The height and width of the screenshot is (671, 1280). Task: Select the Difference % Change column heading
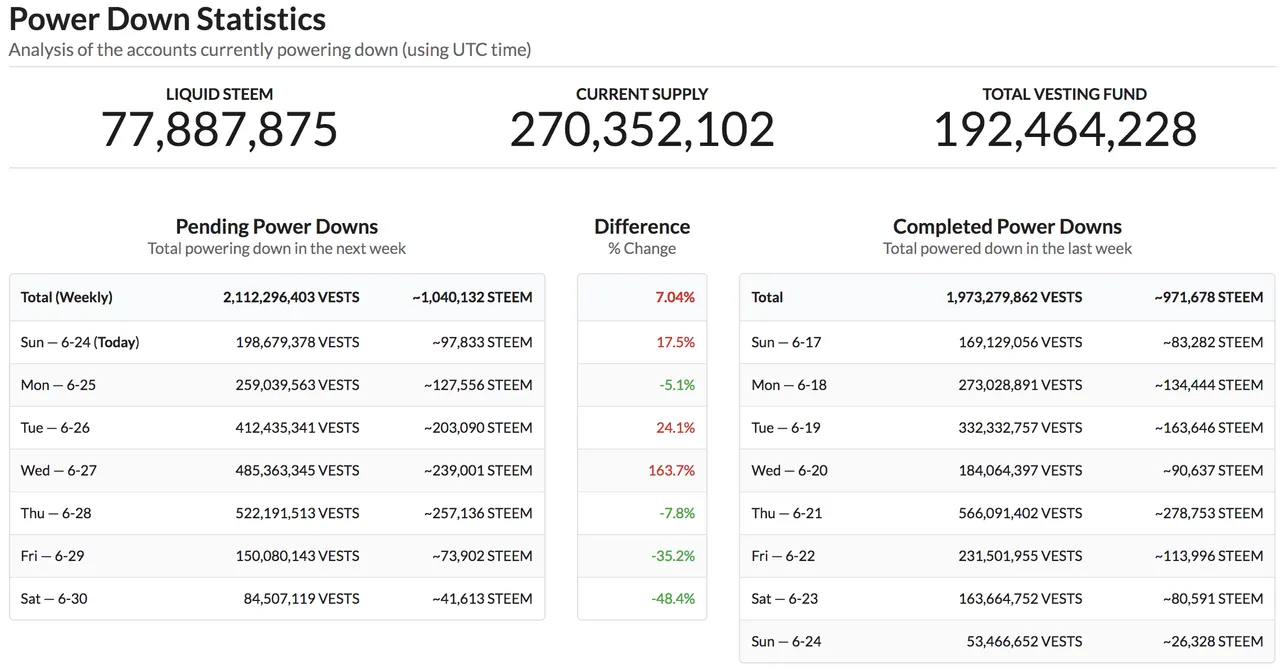[x=642, y=236]
